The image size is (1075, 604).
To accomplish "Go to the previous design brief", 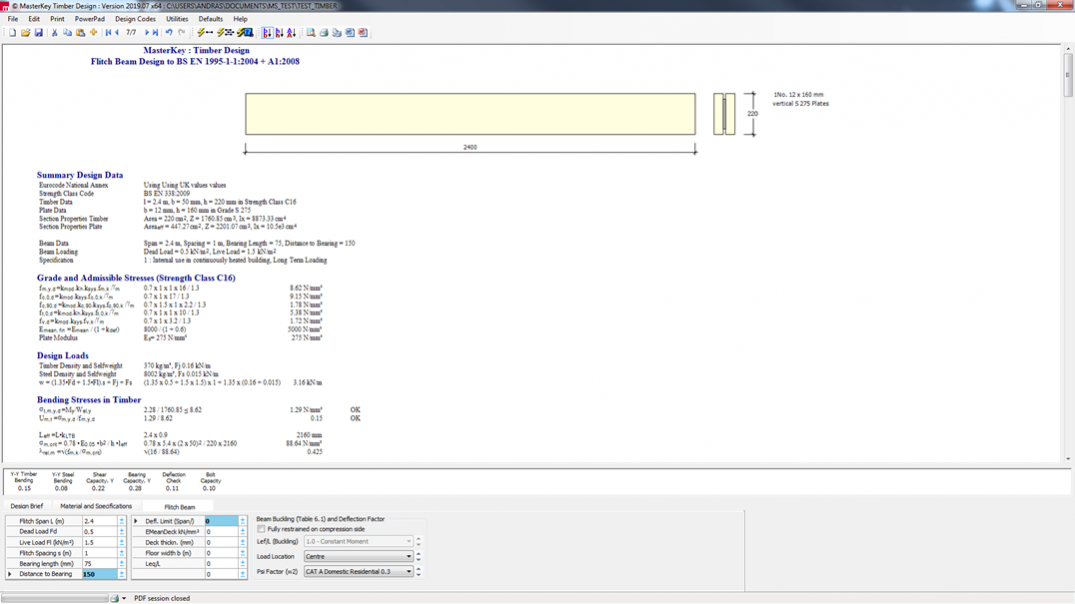I will coord(117,33).
